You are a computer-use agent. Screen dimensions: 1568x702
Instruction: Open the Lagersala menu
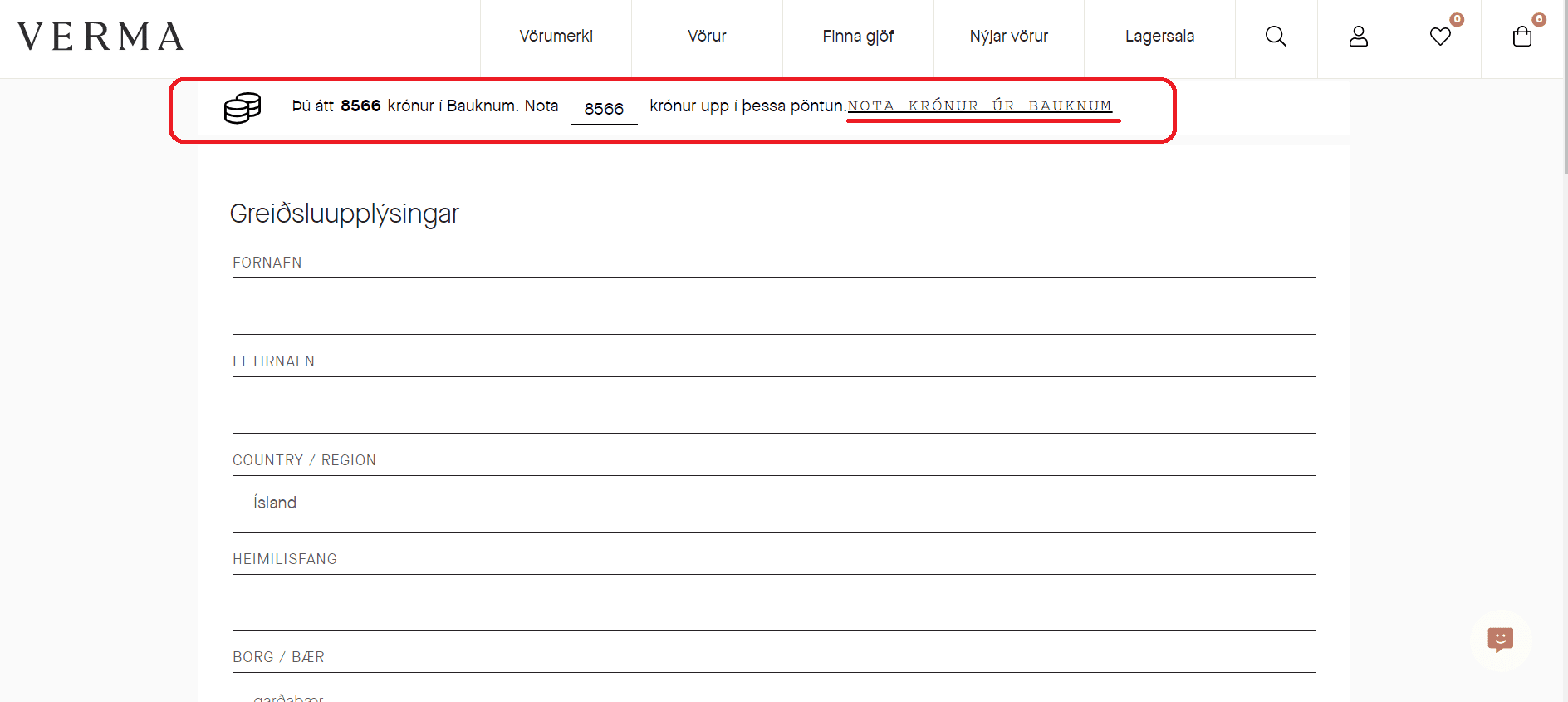(x=1159, y=37)
